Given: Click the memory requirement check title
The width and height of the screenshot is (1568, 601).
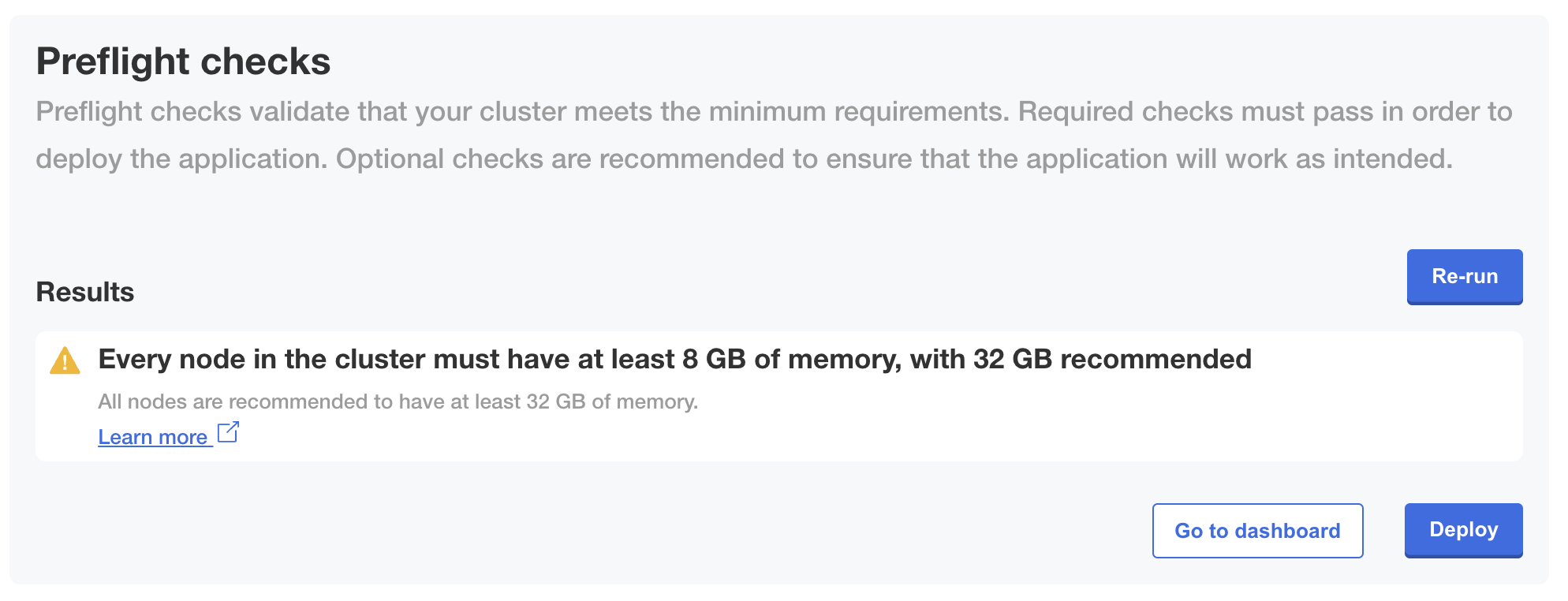Looking at the screenshot, I should (x=674, y=360).
